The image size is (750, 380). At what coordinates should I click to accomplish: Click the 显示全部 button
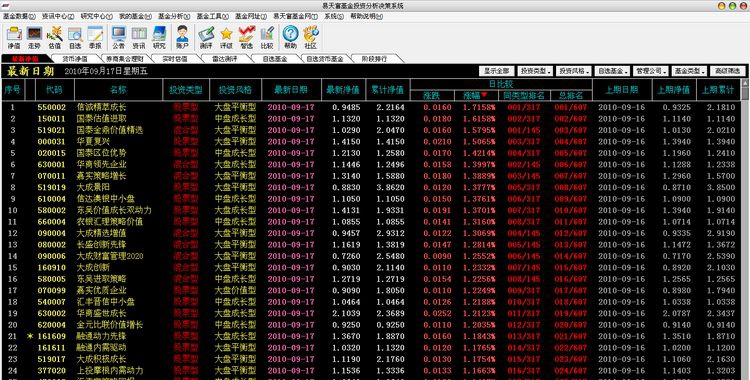click(x=497, y=71)
